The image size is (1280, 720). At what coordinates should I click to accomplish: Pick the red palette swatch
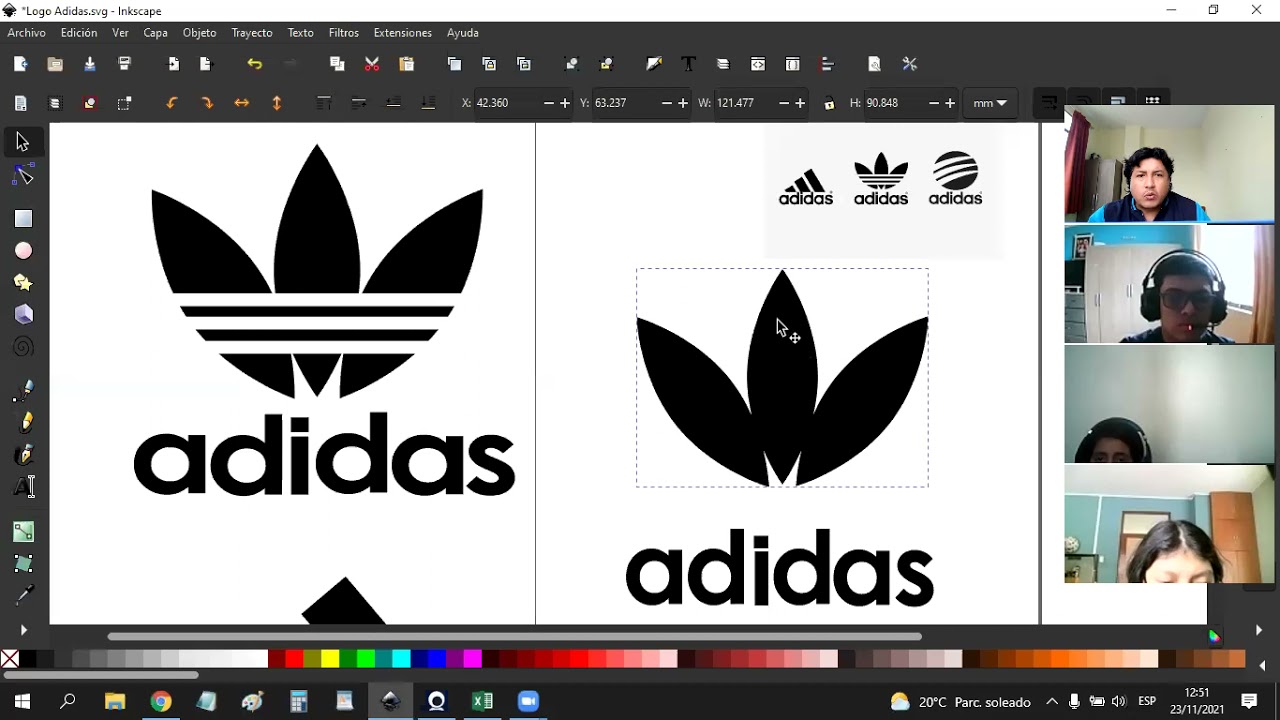(x=293, y=659)
